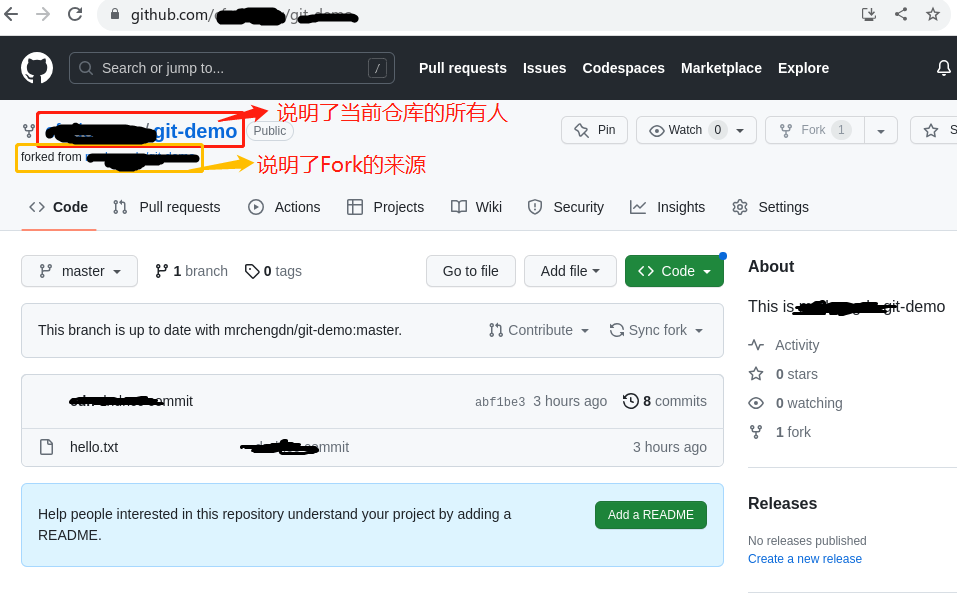Open the repository Settings tab
Screen dimensions: 957x601
pyautogui.click(x=770, y=207)
